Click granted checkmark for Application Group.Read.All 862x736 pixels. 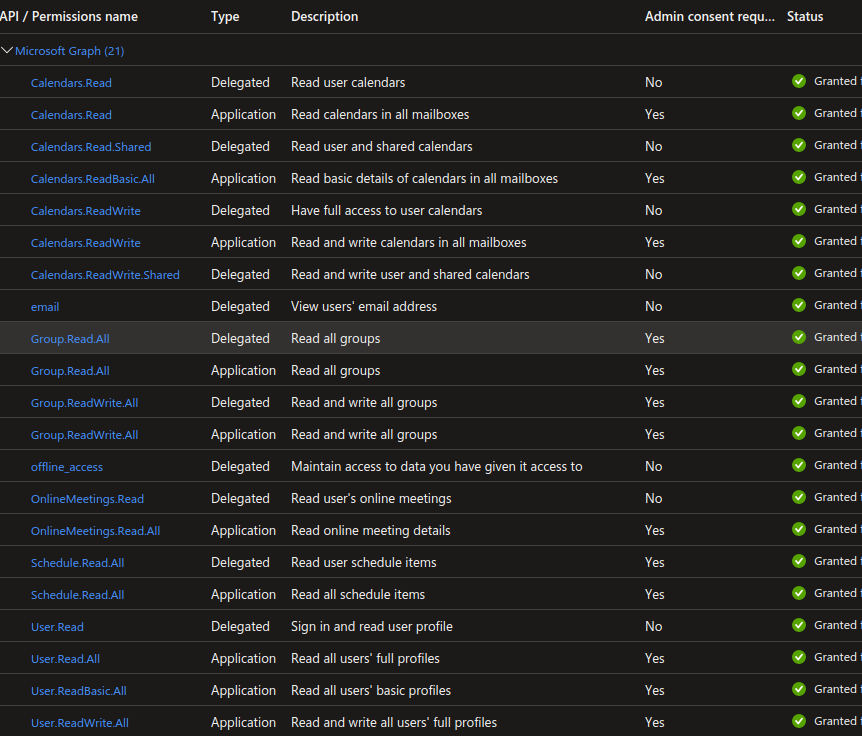[x=799, y=369]
